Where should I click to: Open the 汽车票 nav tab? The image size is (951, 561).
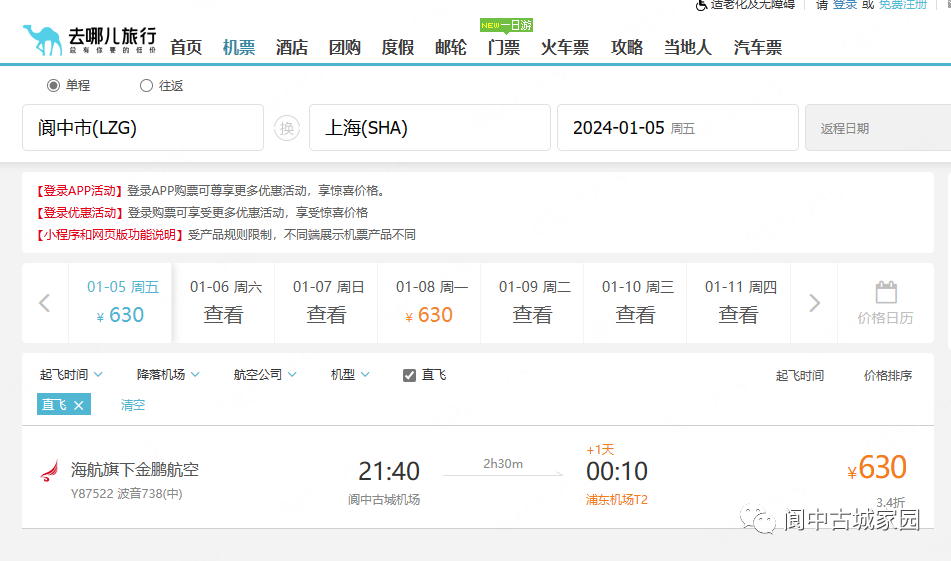(x=758, y=47)
